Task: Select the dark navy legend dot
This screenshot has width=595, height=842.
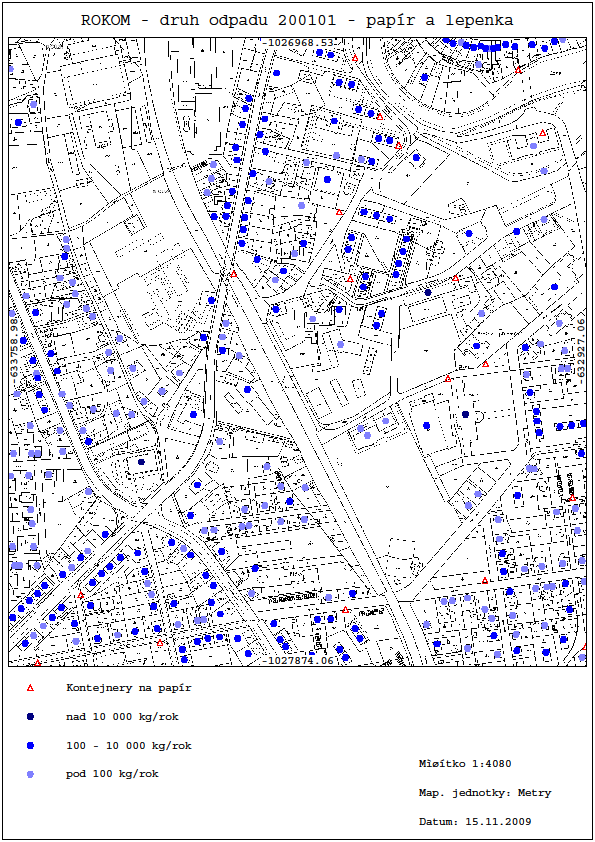Action: 31,717
